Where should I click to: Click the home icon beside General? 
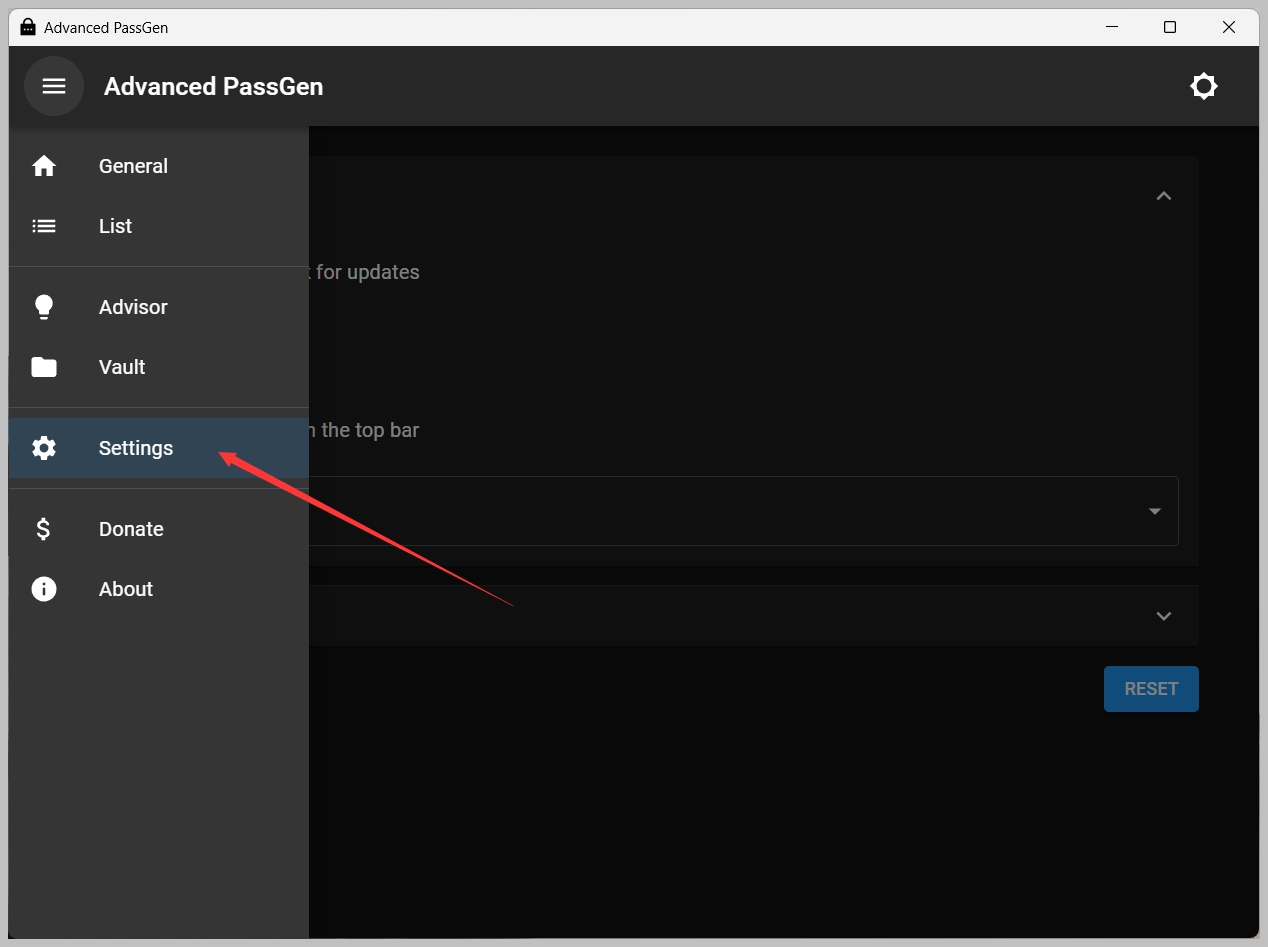click(44, 166)
